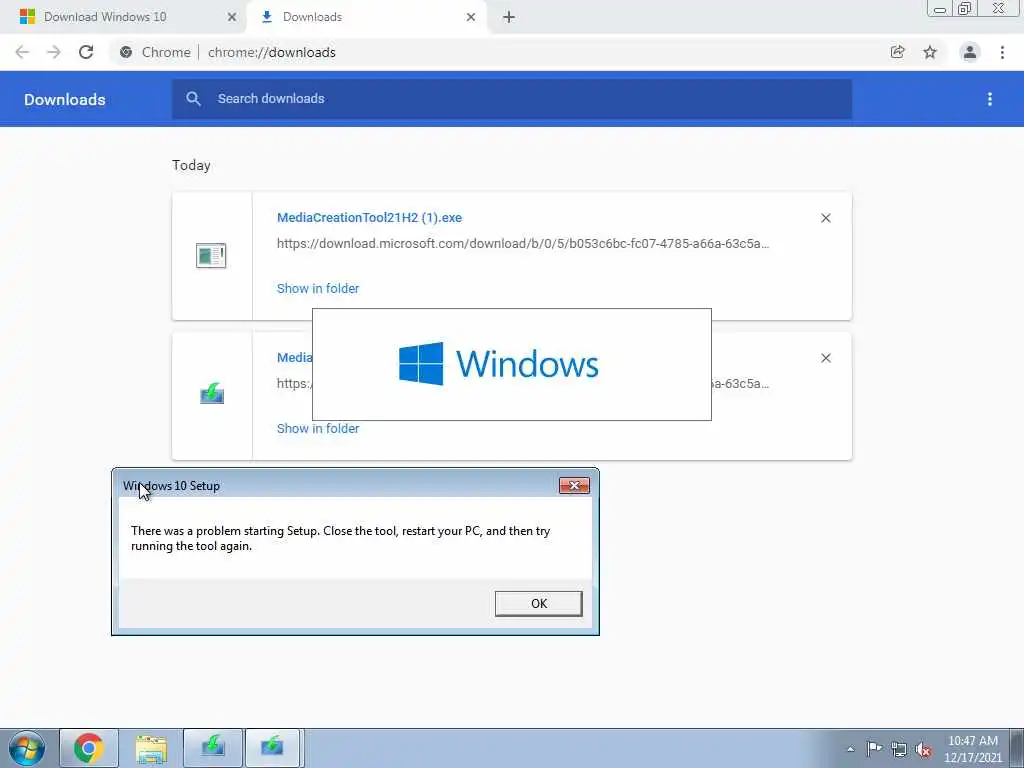
Task: Minimize the Chrome window
Action: (x=940, y=9)
